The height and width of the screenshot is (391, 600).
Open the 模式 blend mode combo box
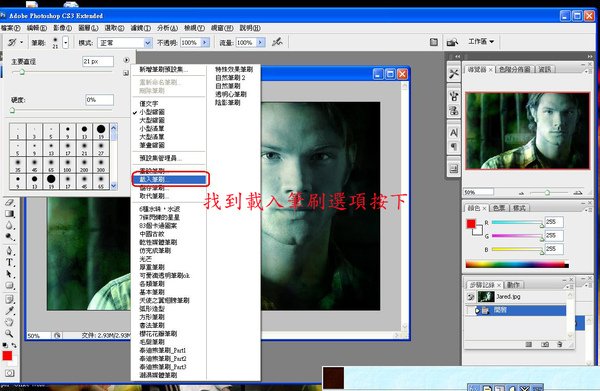point(125,42)
